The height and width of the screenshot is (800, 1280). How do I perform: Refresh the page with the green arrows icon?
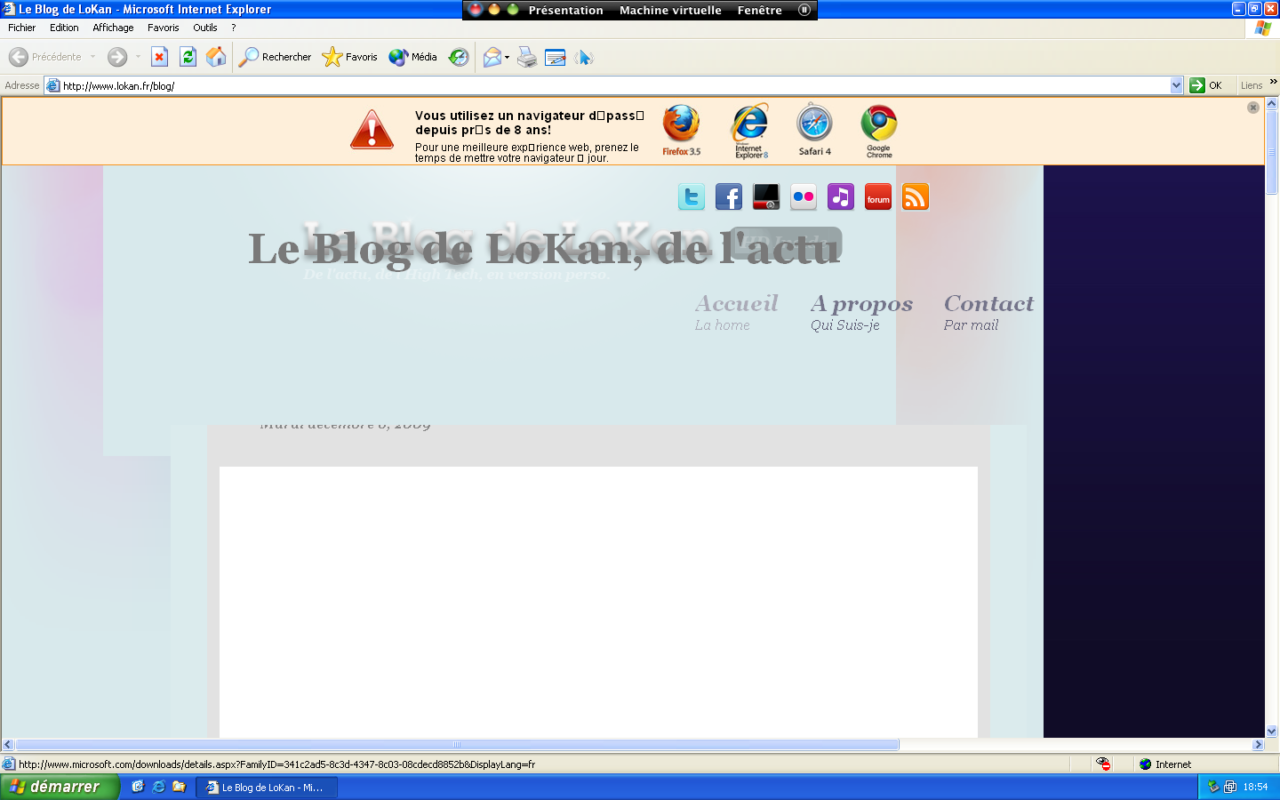[188, 57]
